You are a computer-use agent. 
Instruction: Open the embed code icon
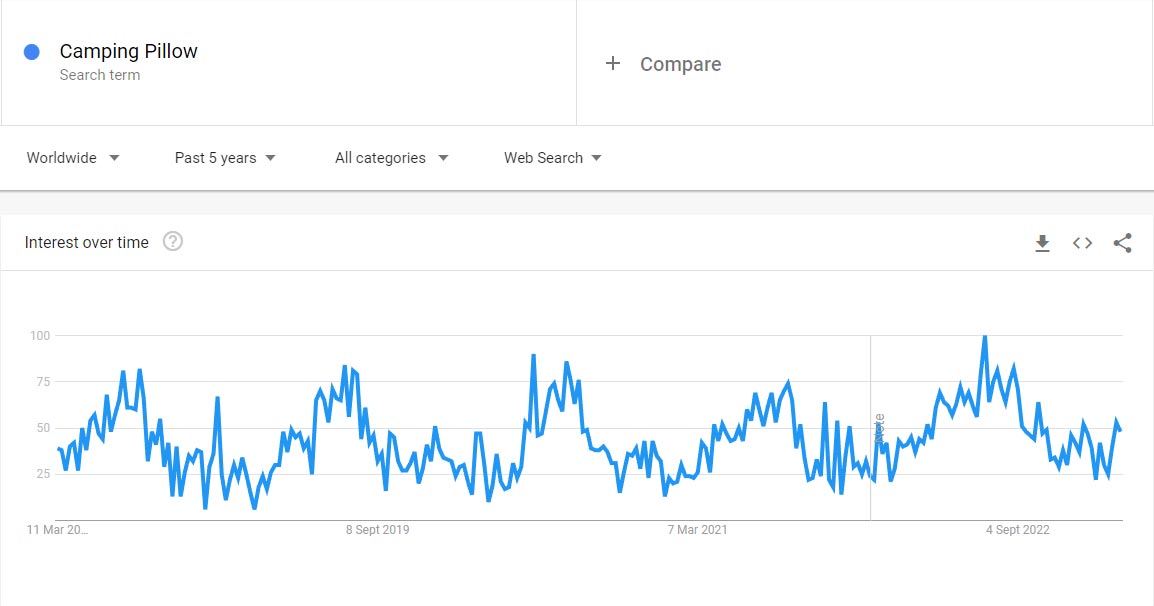tap(1082, 243)
